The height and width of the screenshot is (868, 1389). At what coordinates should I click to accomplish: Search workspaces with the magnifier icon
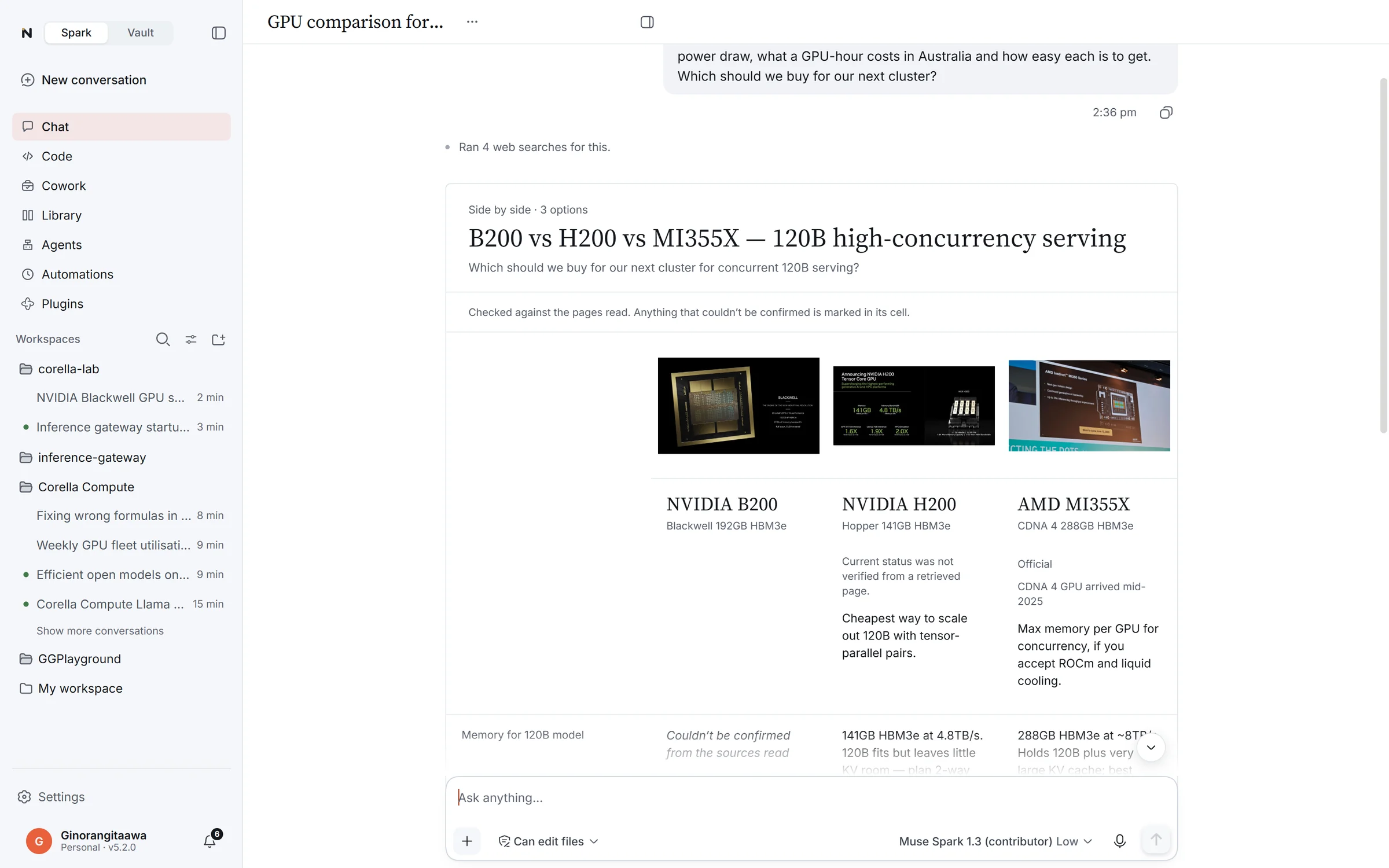coord(163,339)
